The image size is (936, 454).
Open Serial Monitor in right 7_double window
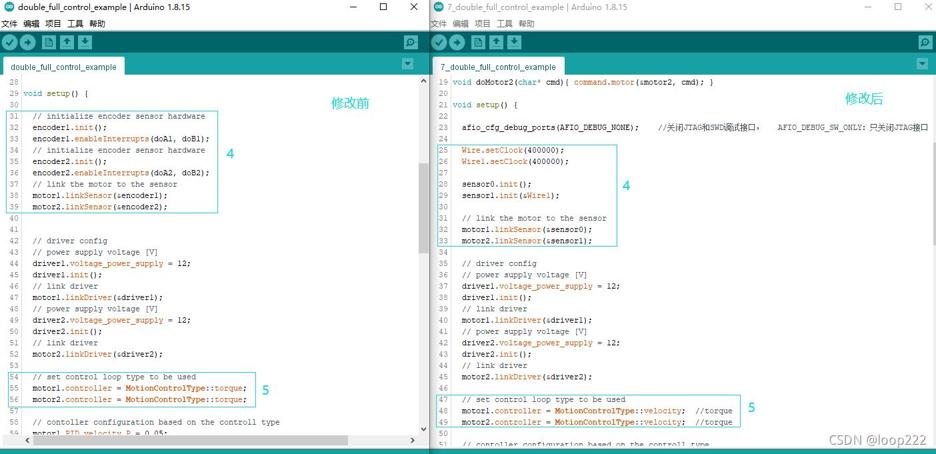click(x=925, y=42)
